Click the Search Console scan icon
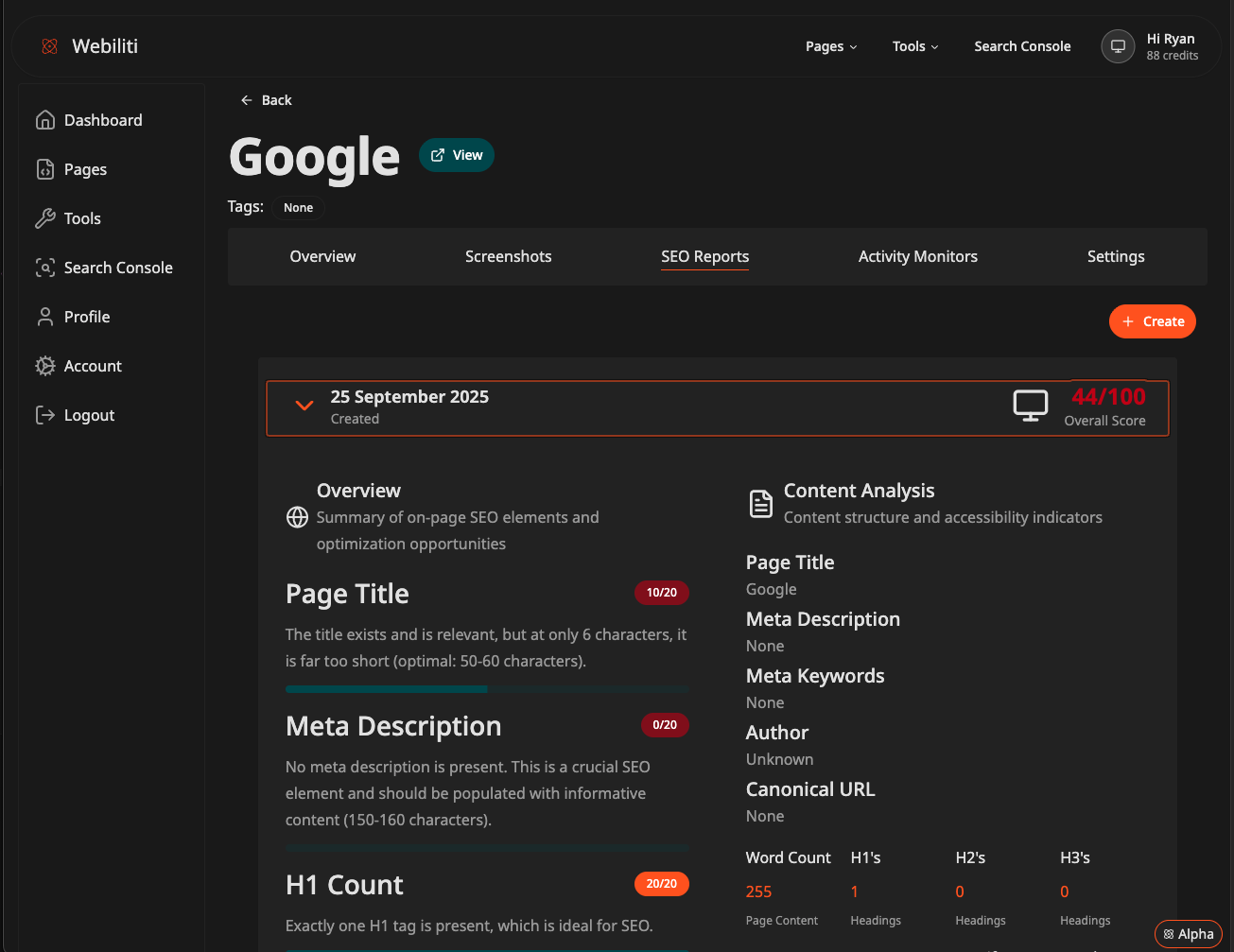This screenshot has height=952, width=1234. [x=44, y=268]
